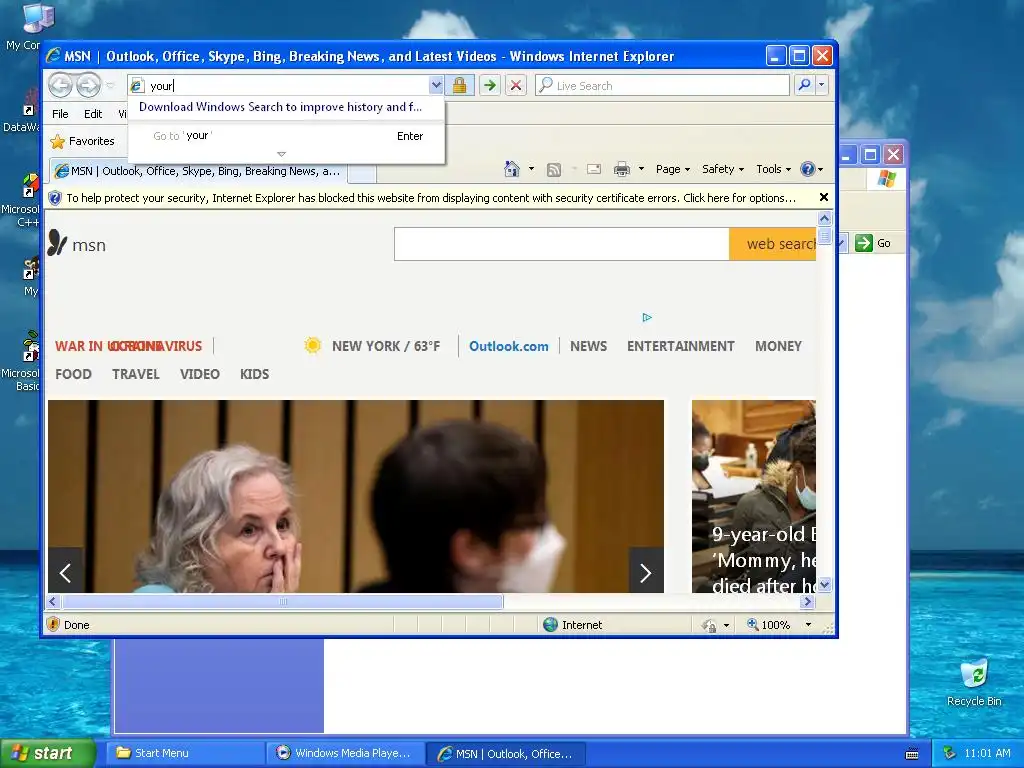
Task: Click the Favorites star button
Action: [x=82, y=141]
